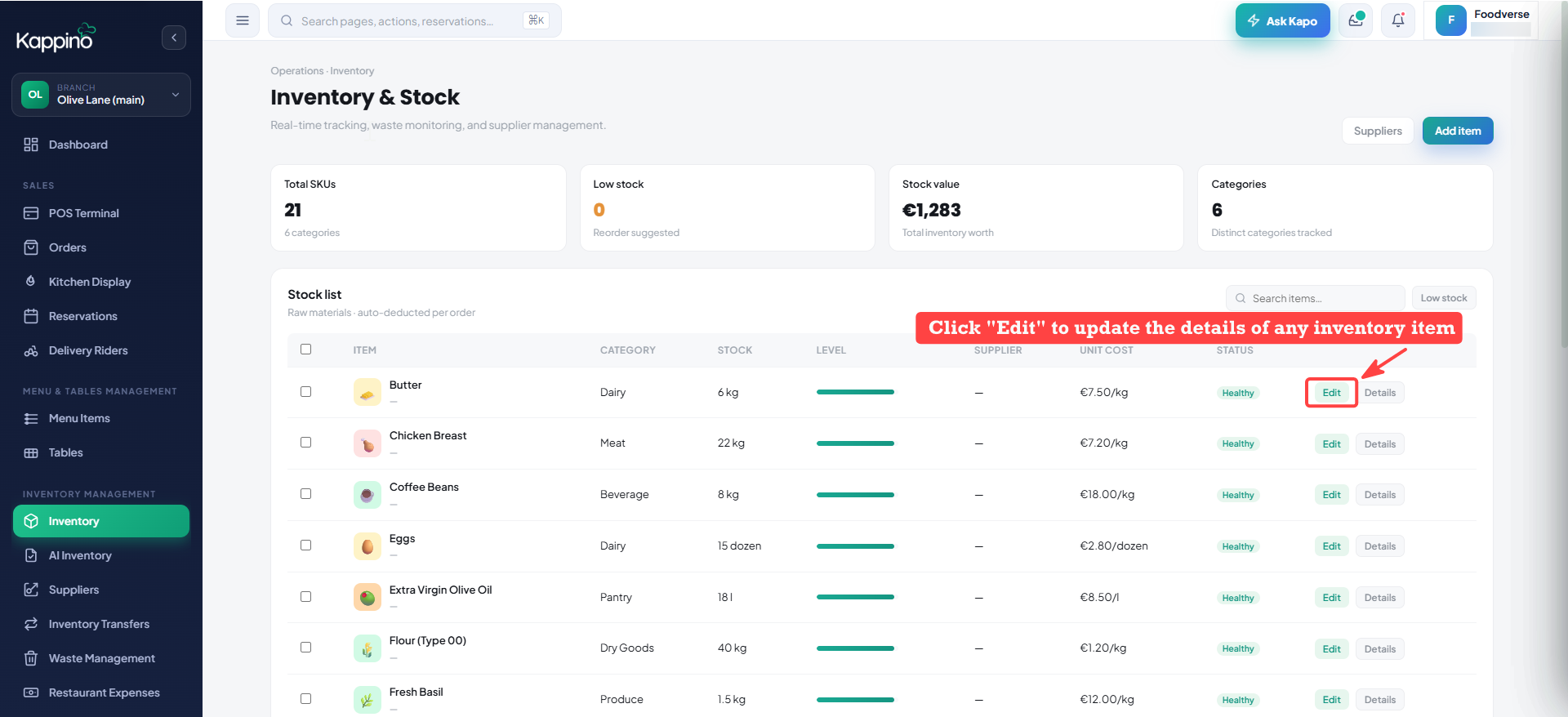Click the Stock value summary card
Viewport: 1568px width, 717px height.
click(1036, 208)
